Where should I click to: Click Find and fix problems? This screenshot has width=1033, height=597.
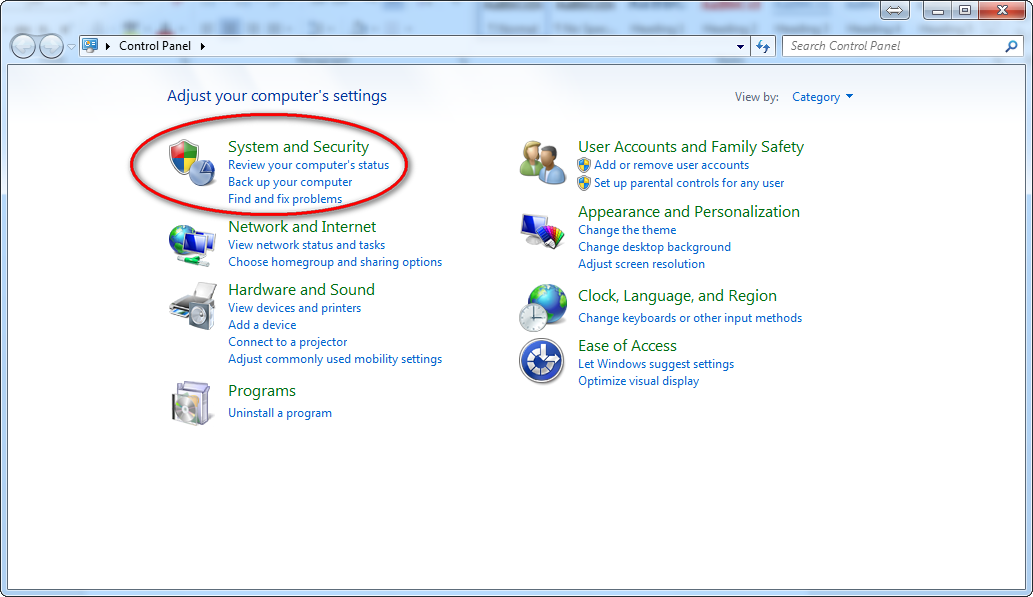pos(285,199)
